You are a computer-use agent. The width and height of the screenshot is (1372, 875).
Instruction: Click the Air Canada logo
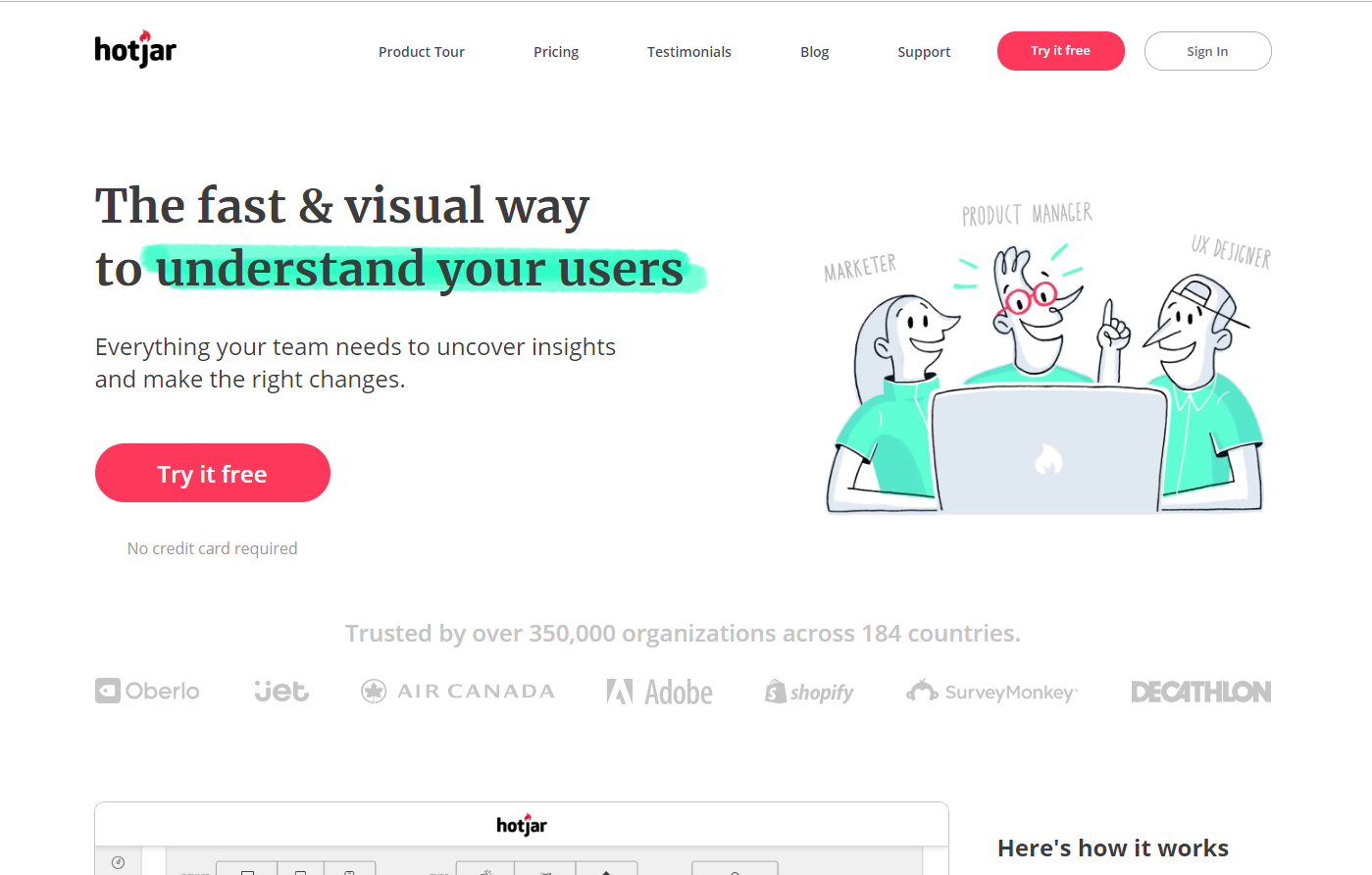point(458,692)
